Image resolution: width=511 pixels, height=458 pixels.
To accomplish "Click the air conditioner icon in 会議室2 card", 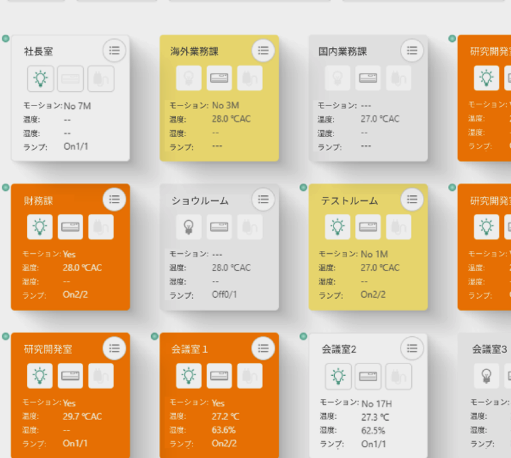I will (368, 376).
